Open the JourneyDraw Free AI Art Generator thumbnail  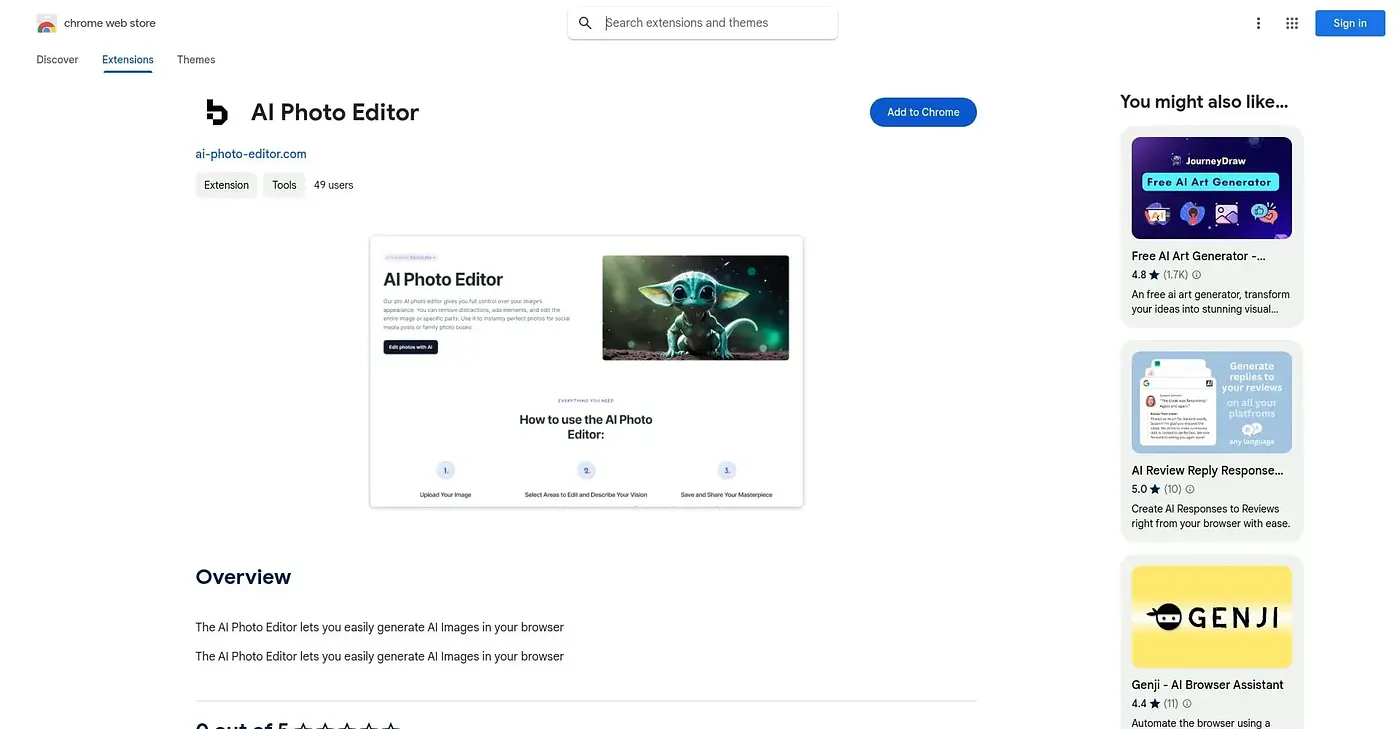(1212, 188)
